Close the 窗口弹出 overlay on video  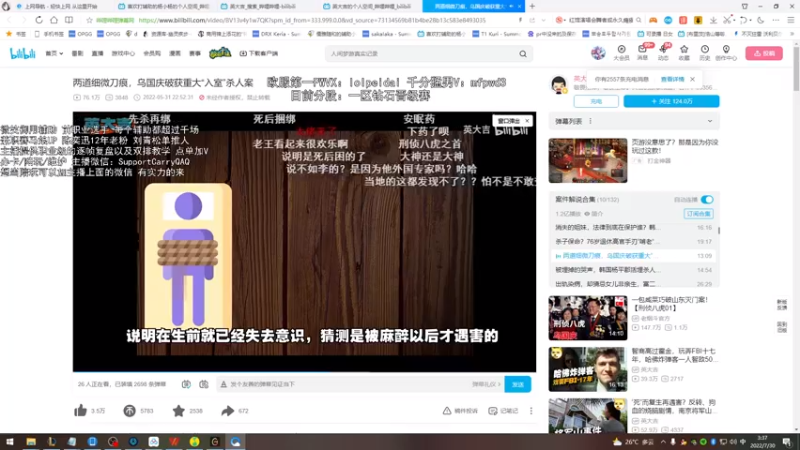527,121
